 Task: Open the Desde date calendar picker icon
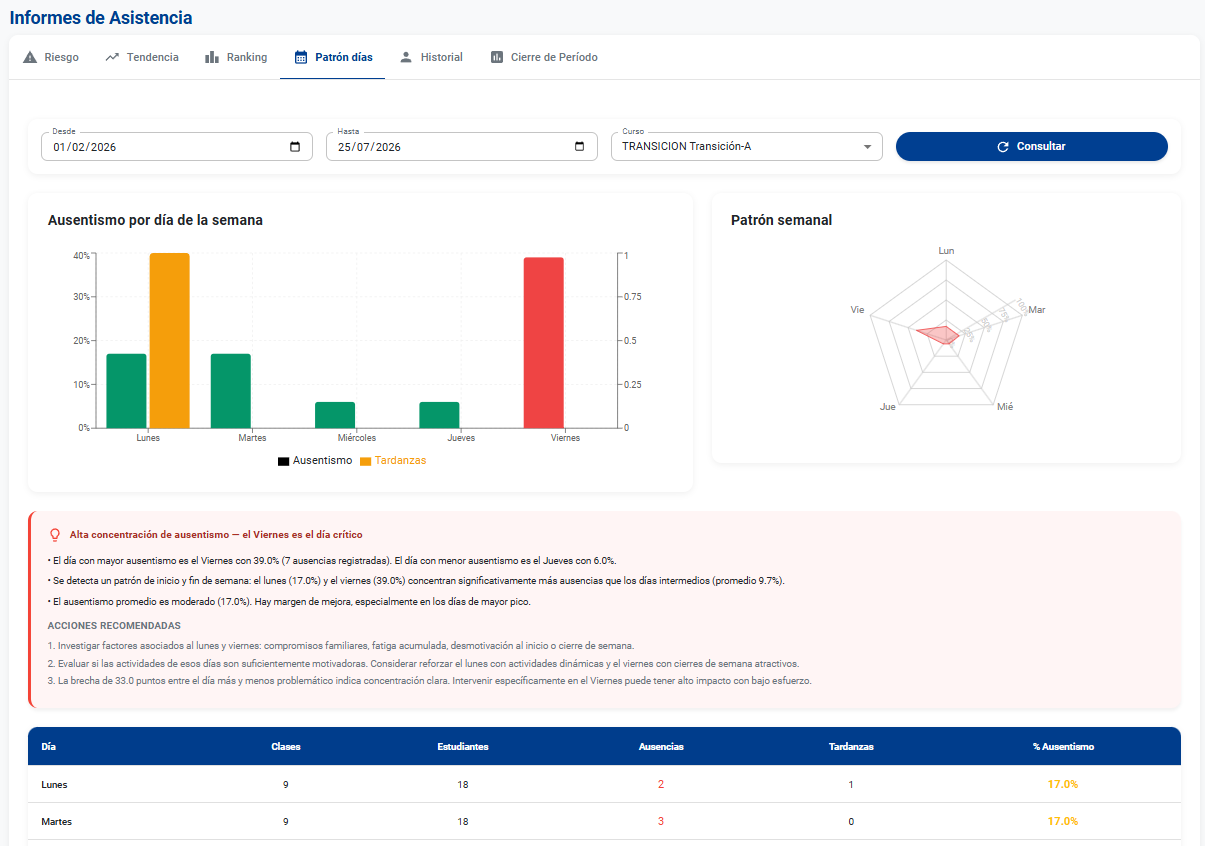click(x=295, y=147)
